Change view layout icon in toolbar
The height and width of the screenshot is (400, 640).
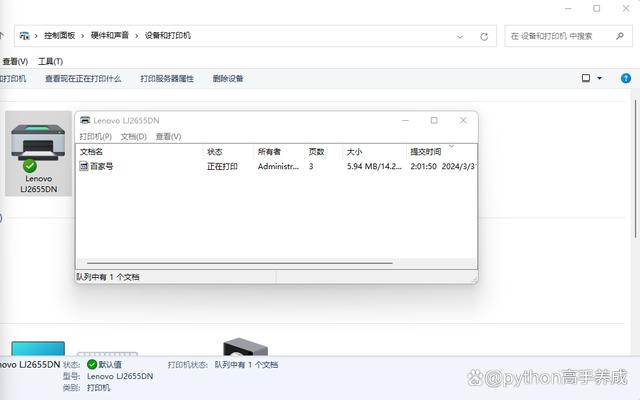[x=586, y=78]
